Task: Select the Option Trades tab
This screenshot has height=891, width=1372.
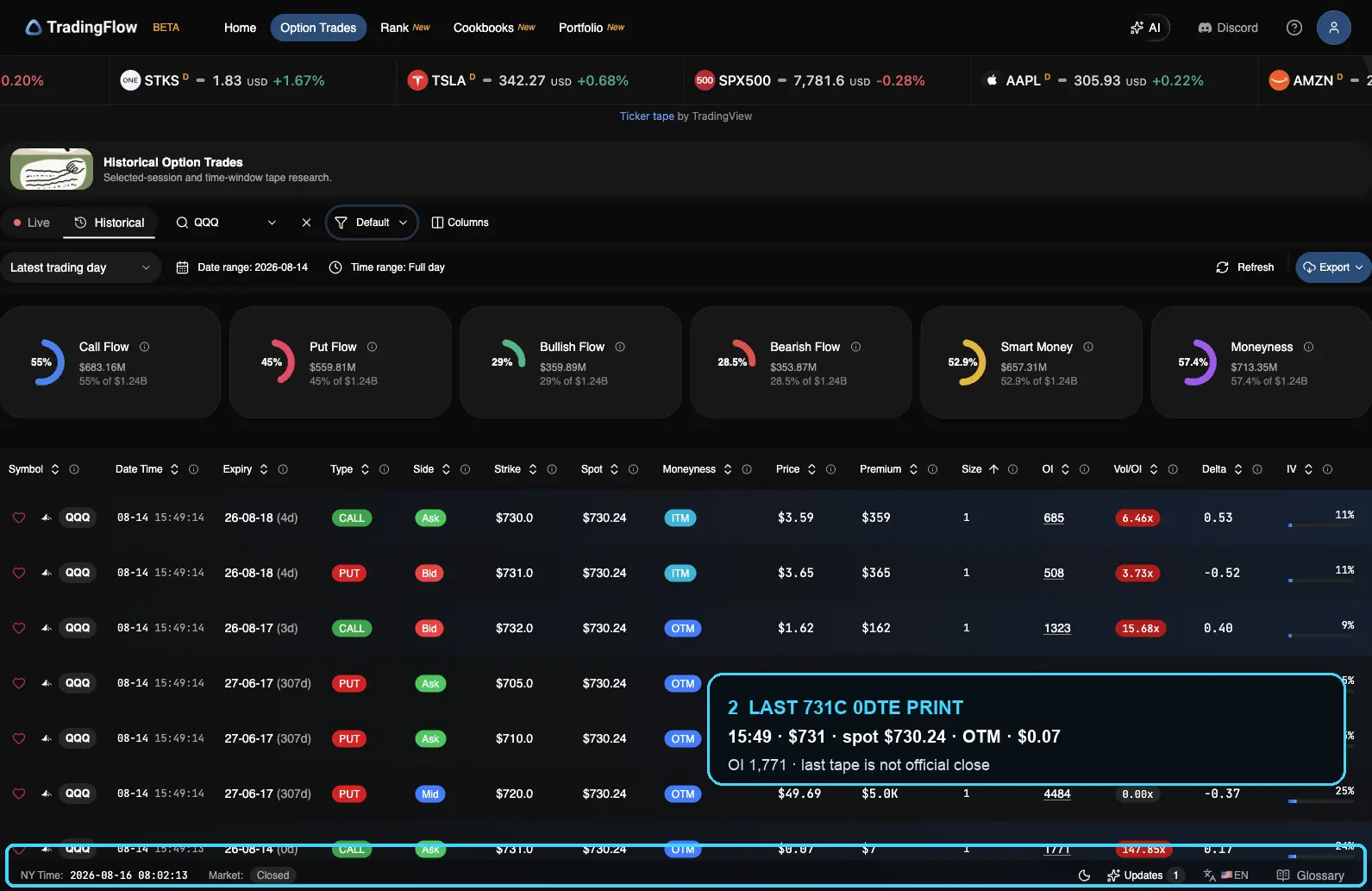Action: click(x=318, y=28)
